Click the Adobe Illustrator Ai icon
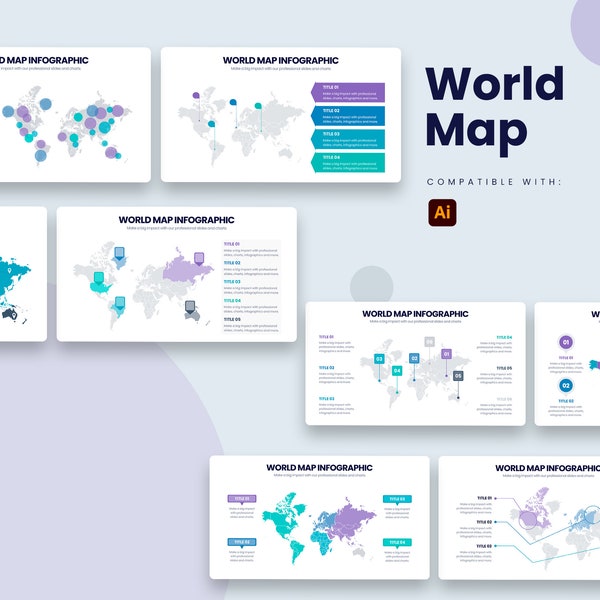Screen dimensions: 600x600 442,212
